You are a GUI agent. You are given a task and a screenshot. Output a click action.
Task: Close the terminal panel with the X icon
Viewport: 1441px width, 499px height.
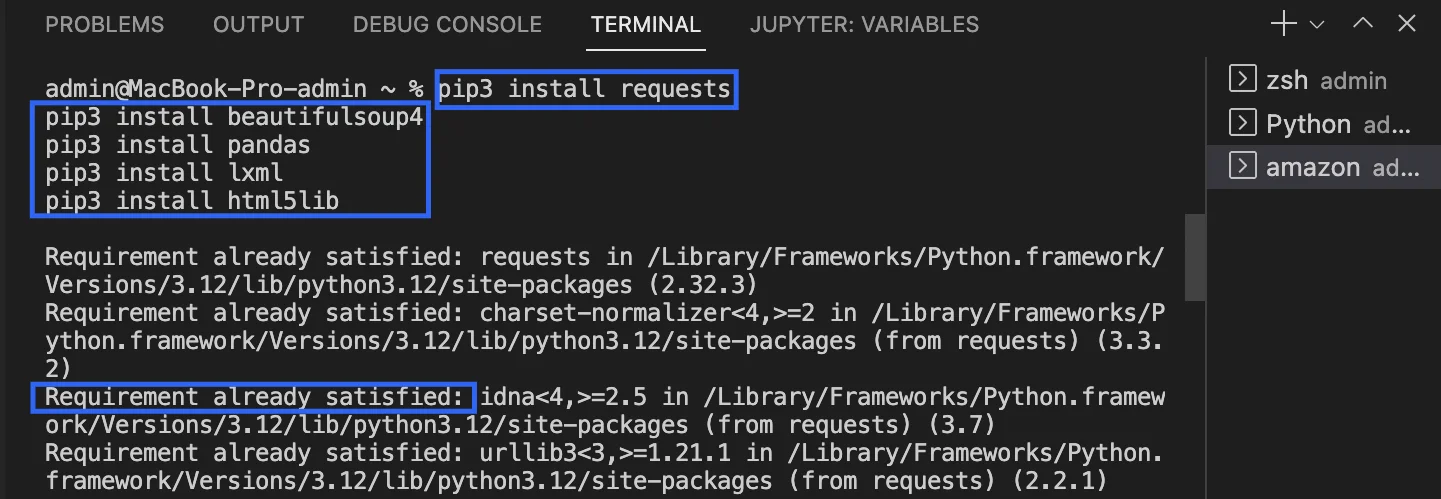point(1407,24)
